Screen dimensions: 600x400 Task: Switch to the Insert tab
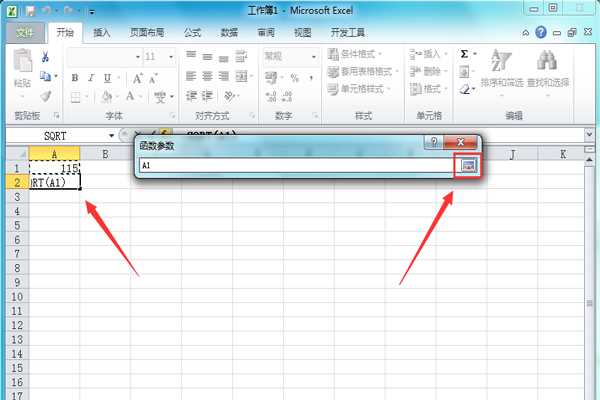(x=102, y=33)
